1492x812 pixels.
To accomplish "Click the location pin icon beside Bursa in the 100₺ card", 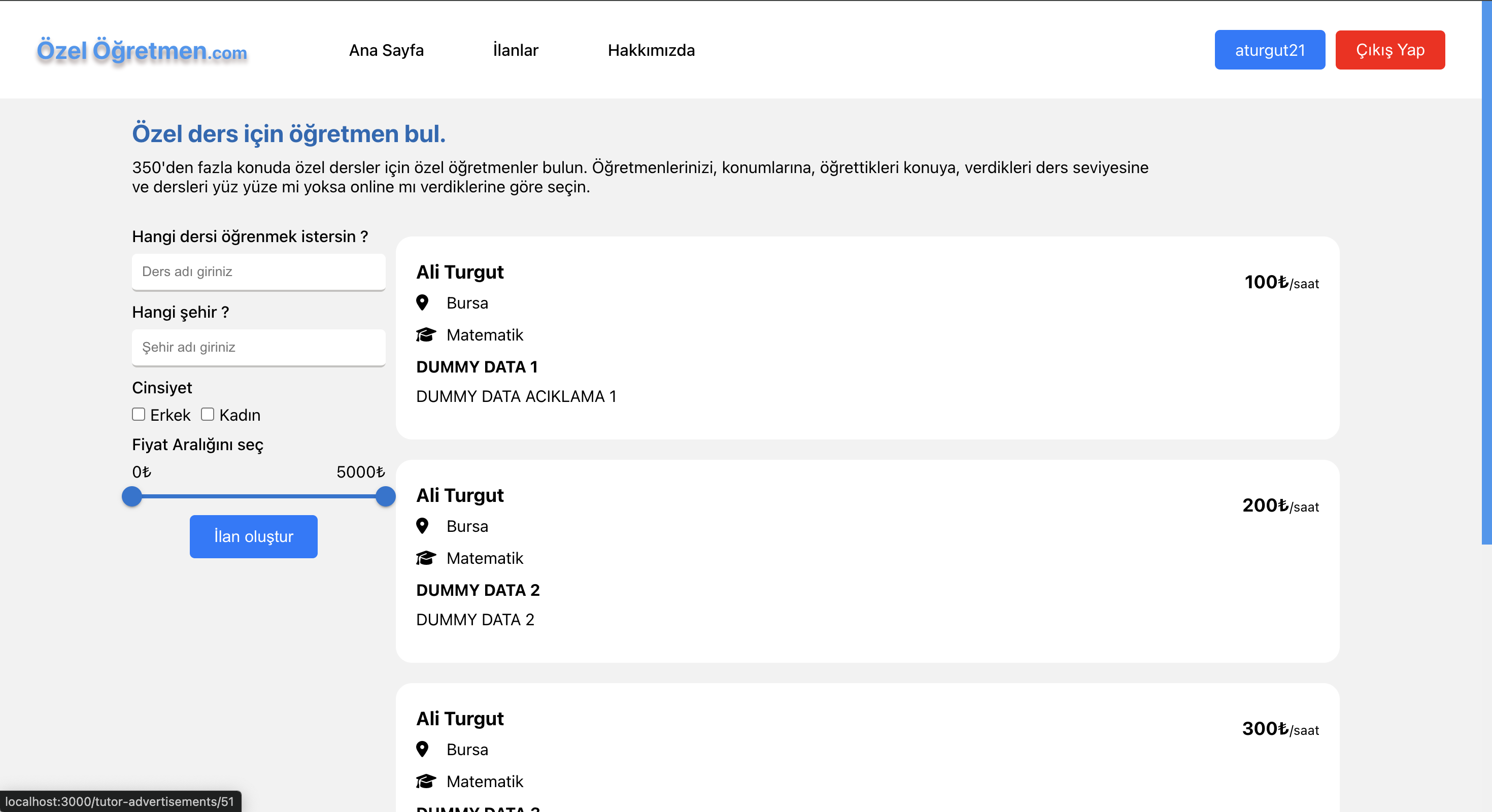I will pos(422,302).
